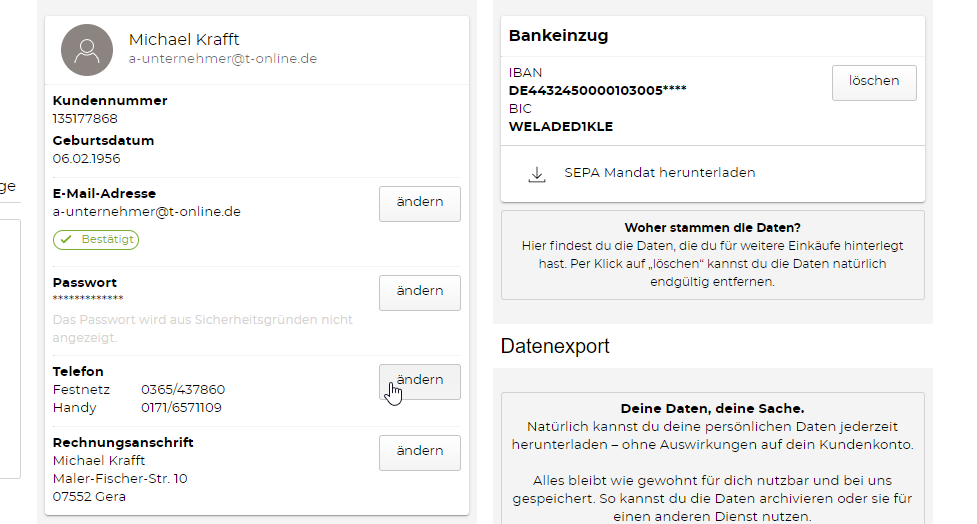977x524 pixels.
Task: Click the SEPA Mandat download icon
Action: (537, 174)
